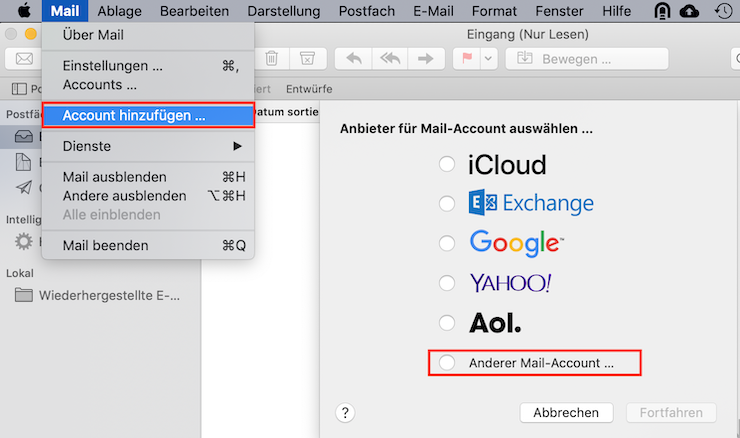Open the flag color dropdown arrow
The image size is (740, 438).
[488, 58]
